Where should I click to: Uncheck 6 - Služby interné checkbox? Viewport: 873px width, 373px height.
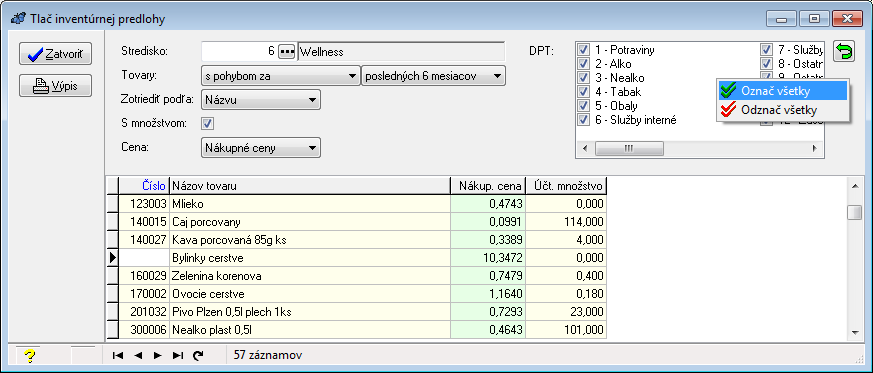coord(583,119)
